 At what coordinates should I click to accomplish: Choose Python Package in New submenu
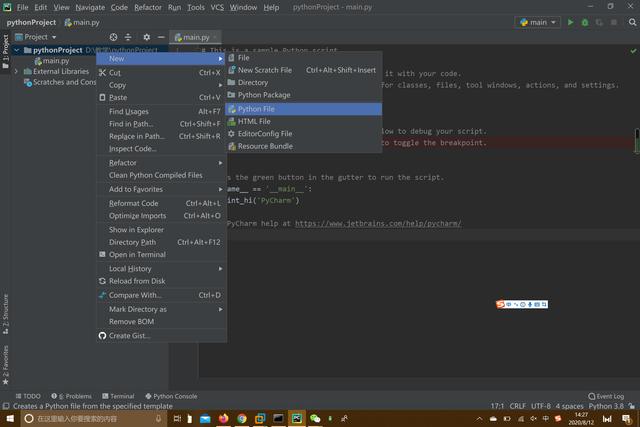[x=303, y=95]
